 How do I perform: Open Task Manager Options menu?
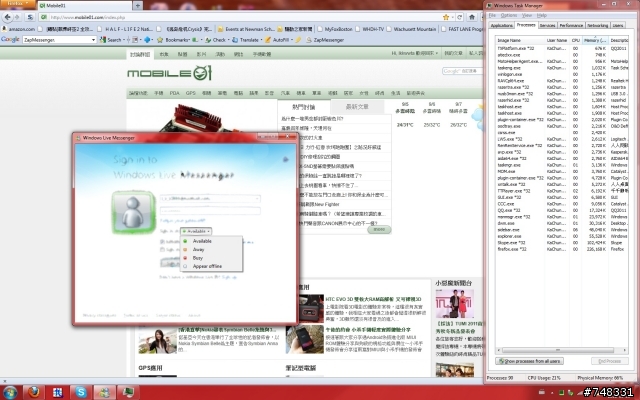(x=509, y=15)
